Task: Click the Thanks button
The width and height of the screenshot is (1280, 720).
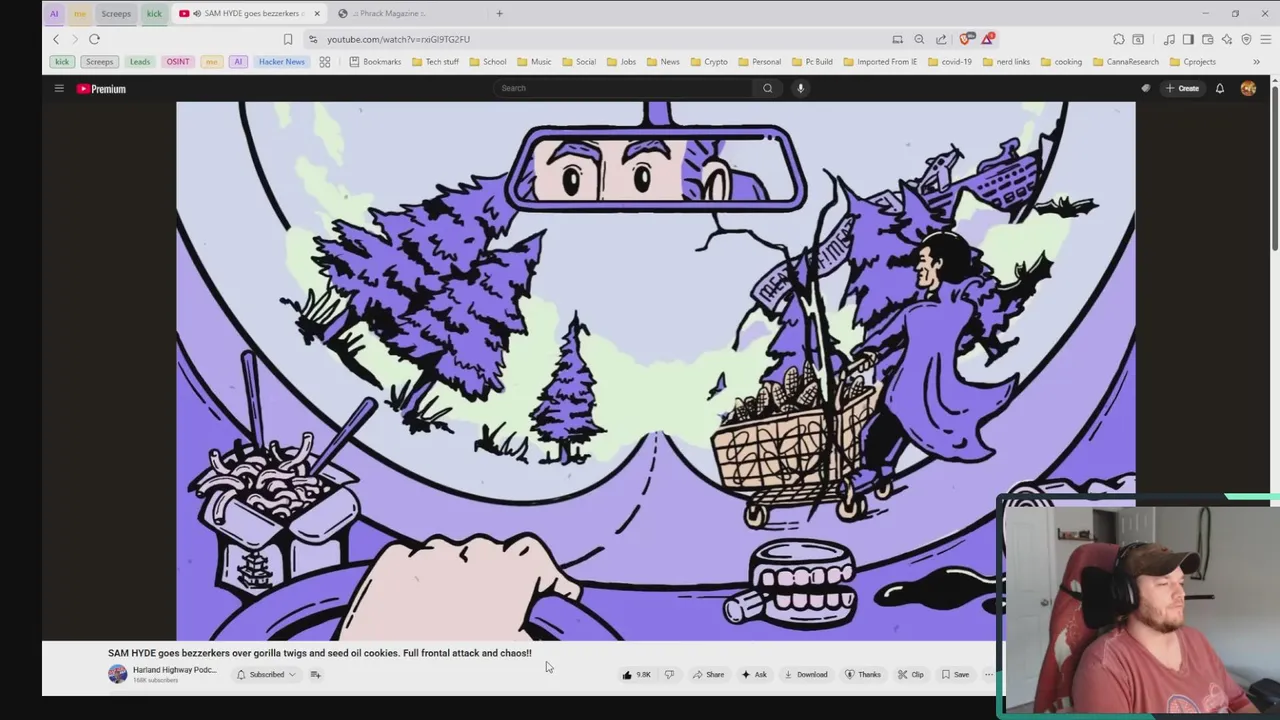Action: (x=863, y=675)
